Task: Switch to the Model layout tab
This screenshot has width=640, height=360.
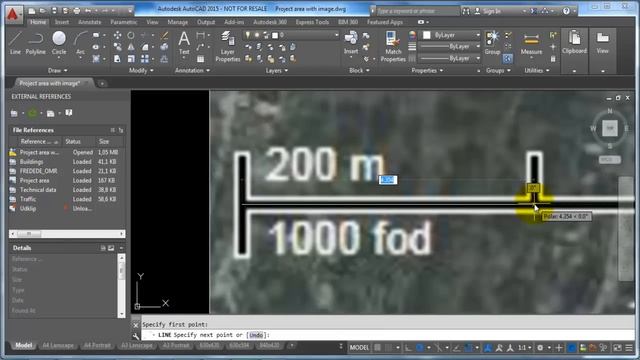Action: click(23, 345)
